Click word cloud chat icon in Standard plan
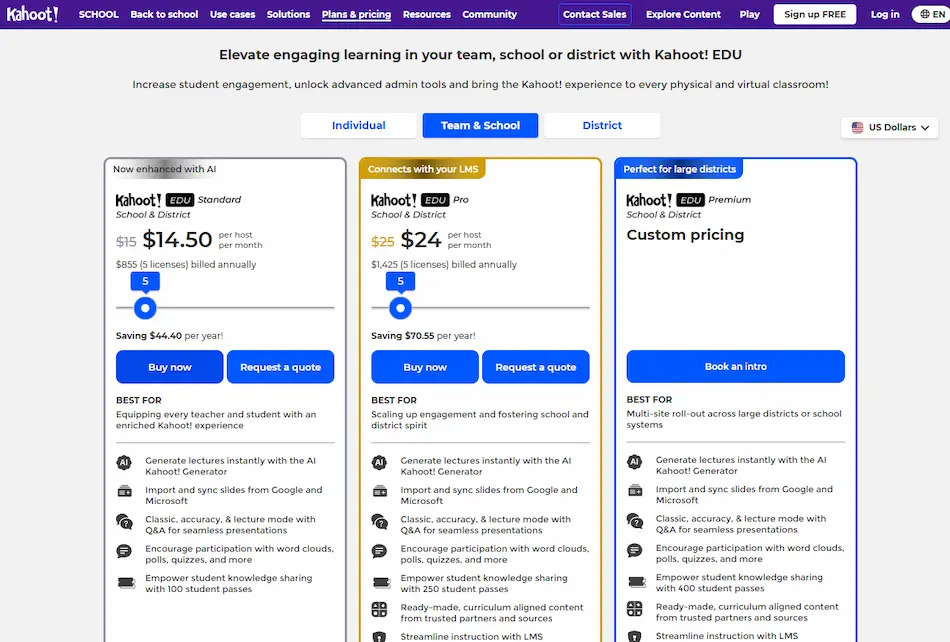Screen dimensions: 950x642 [x=124, y=551]
